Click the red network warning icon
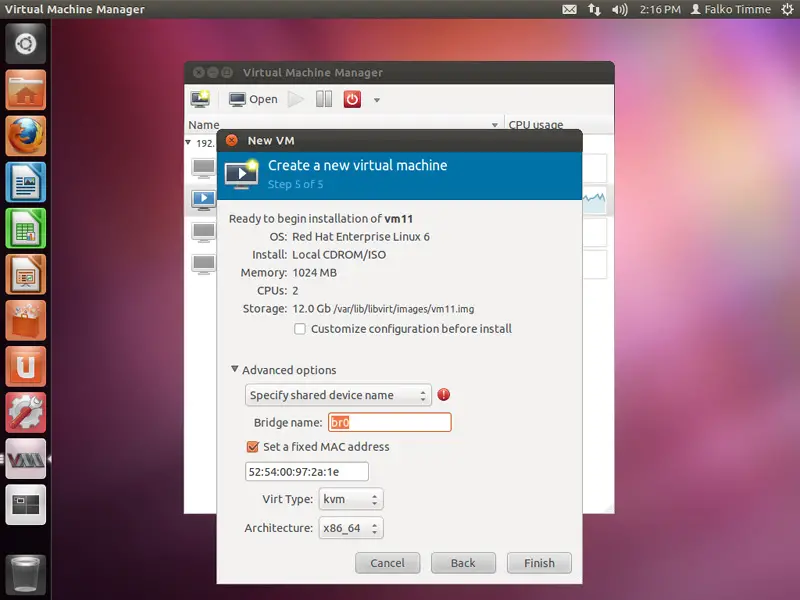800x600 pixels. pos(444,394)
